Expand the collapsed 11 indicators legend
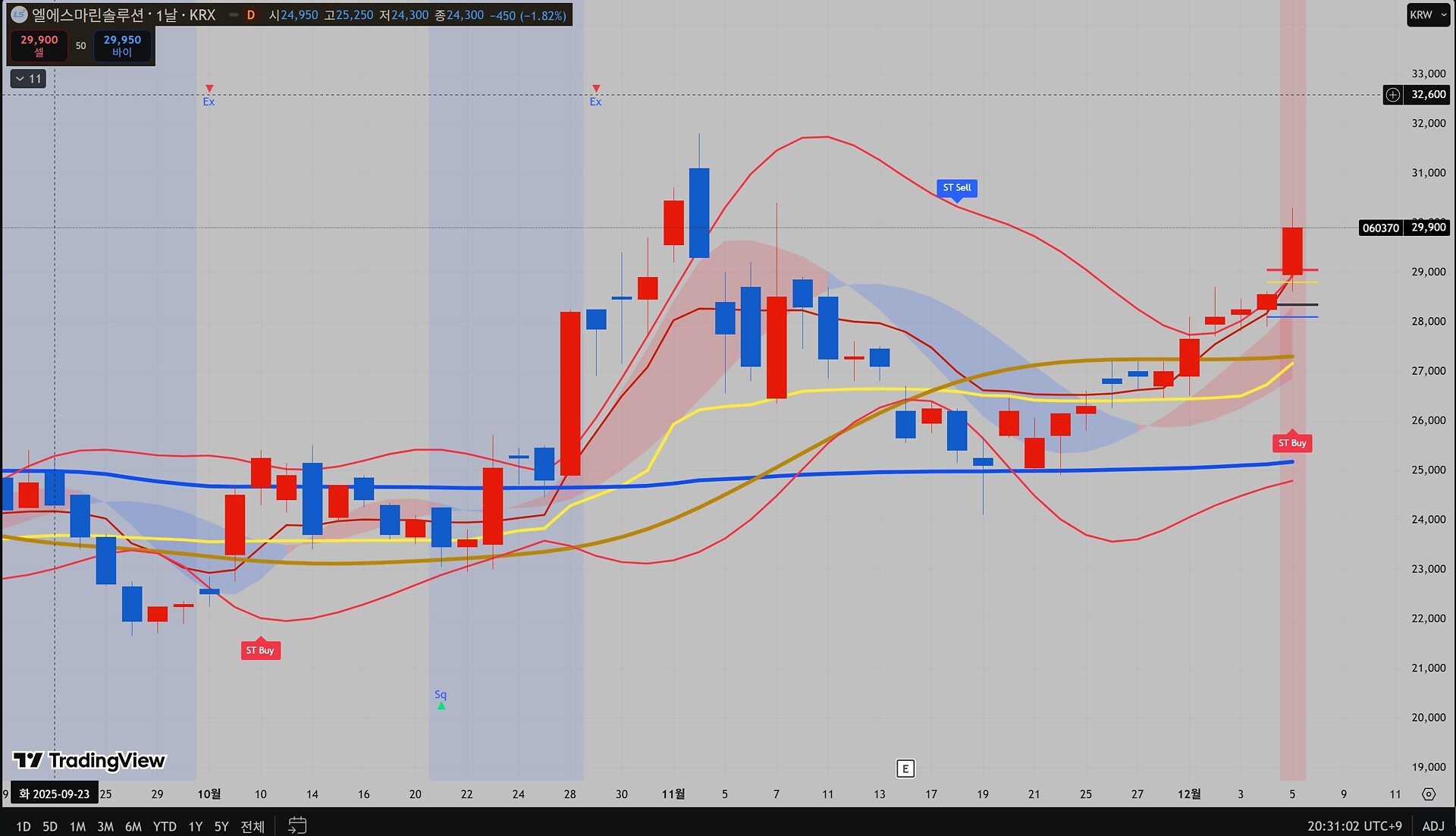 click(x=28, y=79)
